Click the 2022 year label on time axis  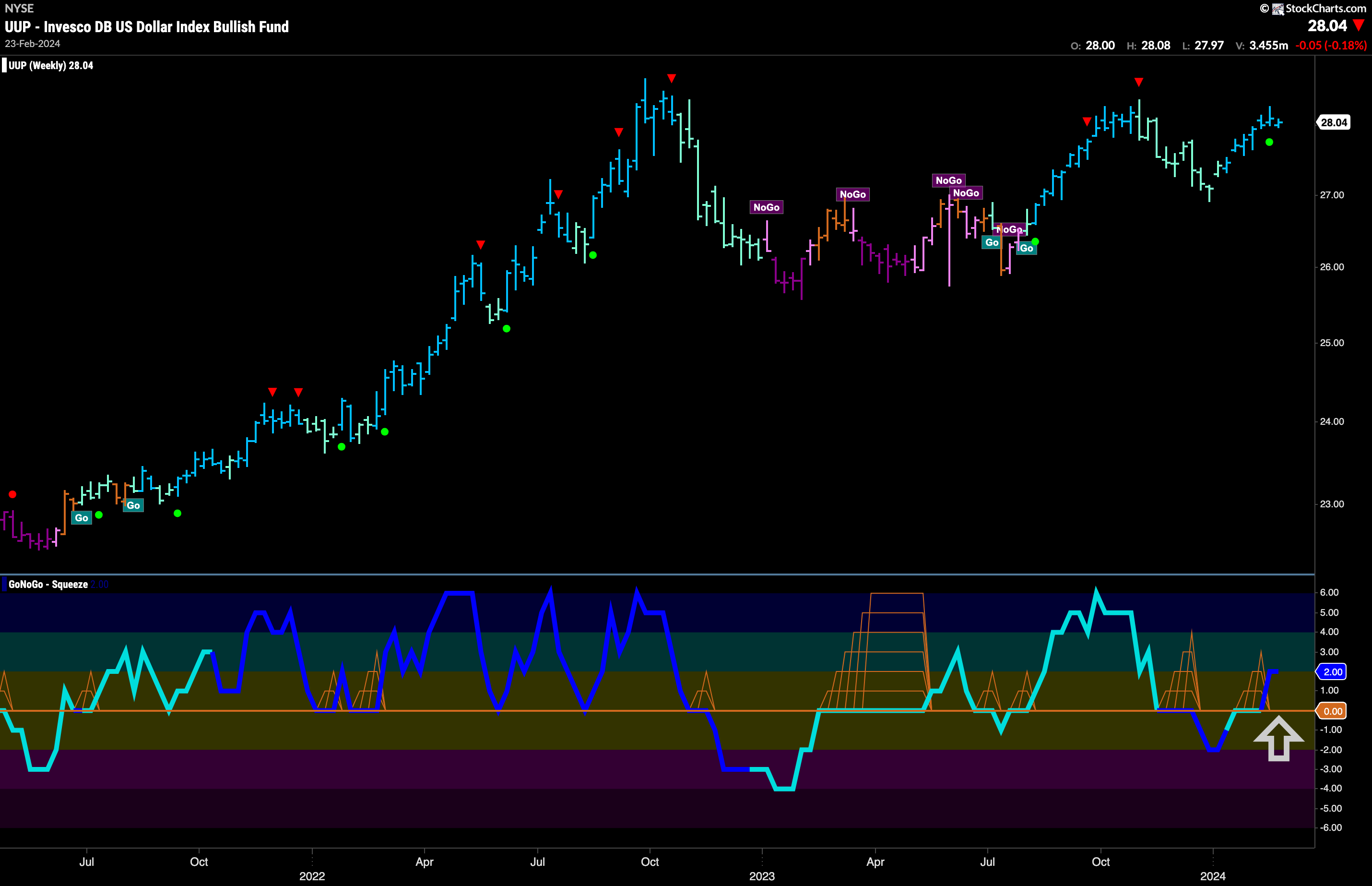(x=312, y=876)
